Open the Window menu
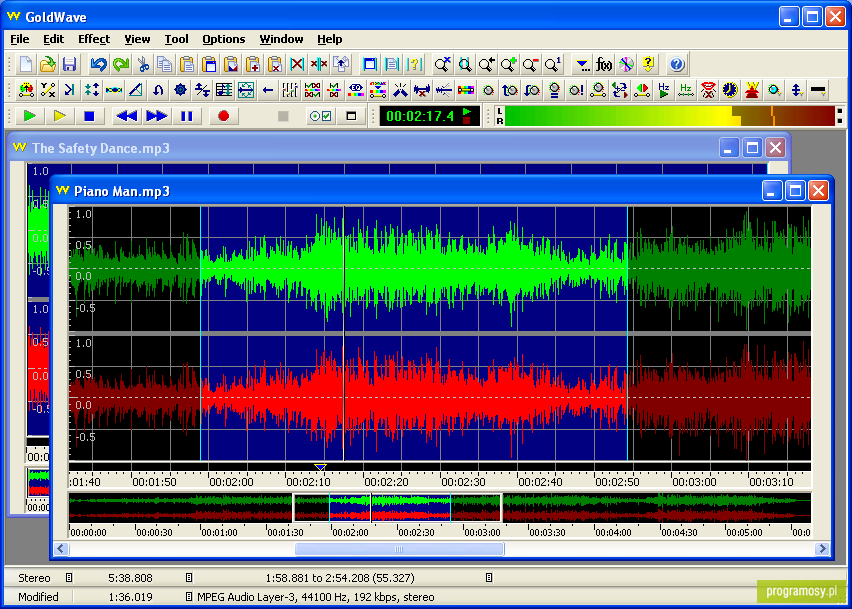Image resolution: width=852 pixels, height=609 pixels. point(281,39)
